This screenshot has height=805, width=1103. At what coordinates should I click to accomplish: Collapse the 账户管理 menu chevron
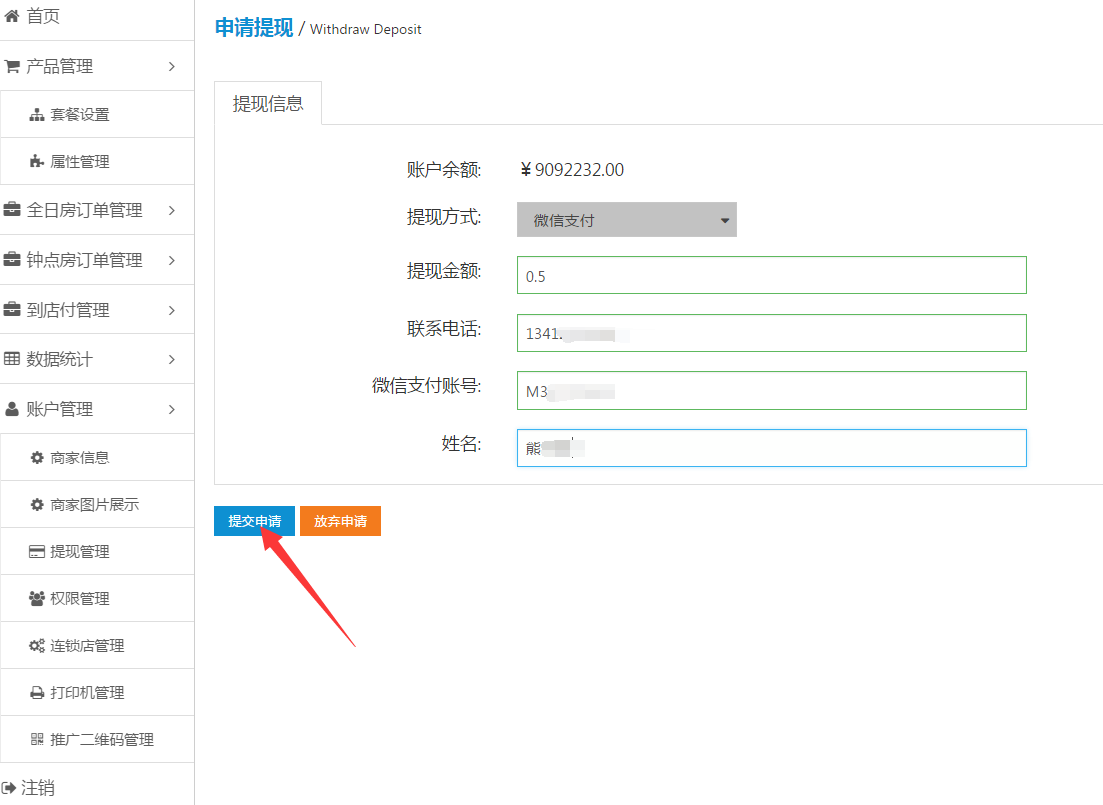tap(172, 409)
